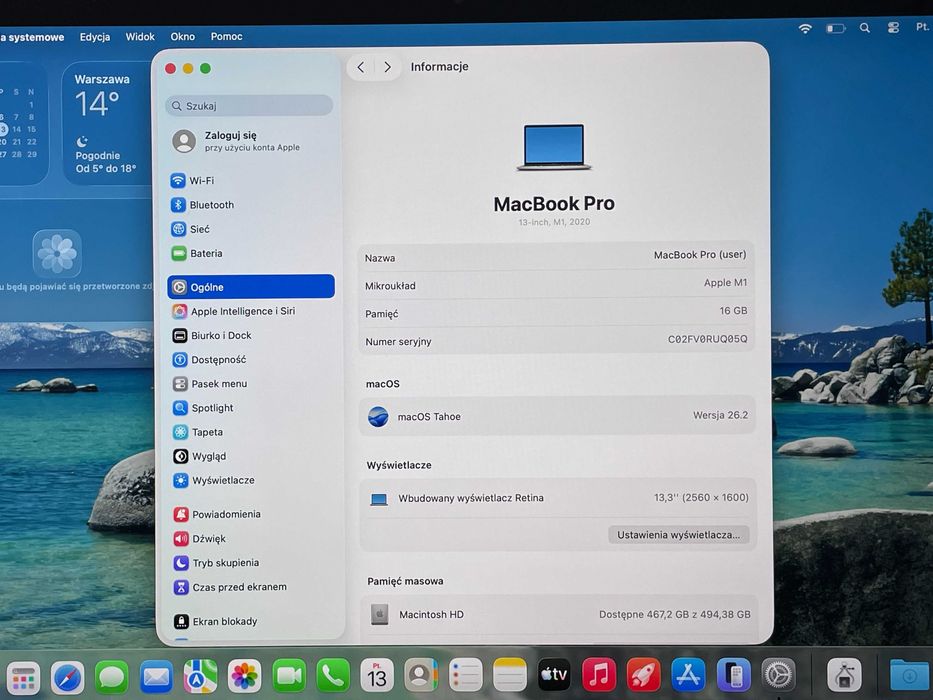This screenshot has width=933, height=700.
Task: Click the MacBook Pro laptop image
Action: pos(554,147)
